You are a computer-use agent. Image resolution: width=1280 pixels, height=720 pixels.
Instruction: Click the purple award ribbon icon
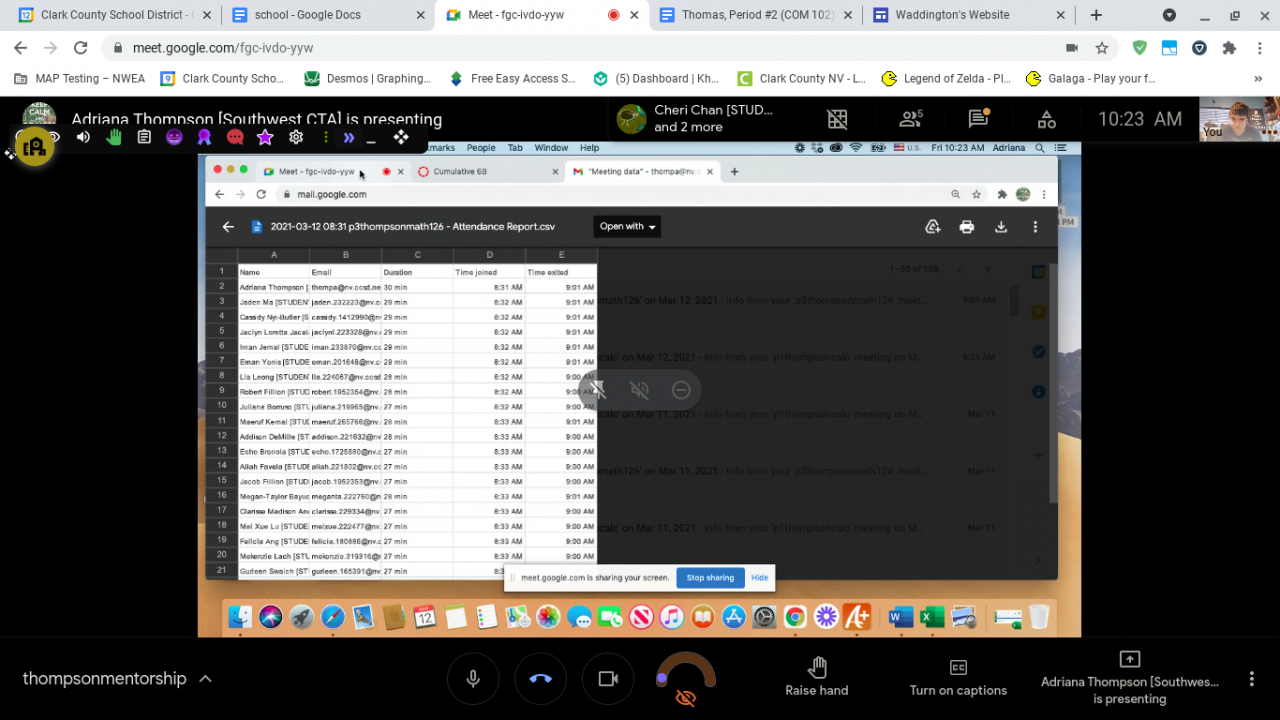[x=204, y=137]
